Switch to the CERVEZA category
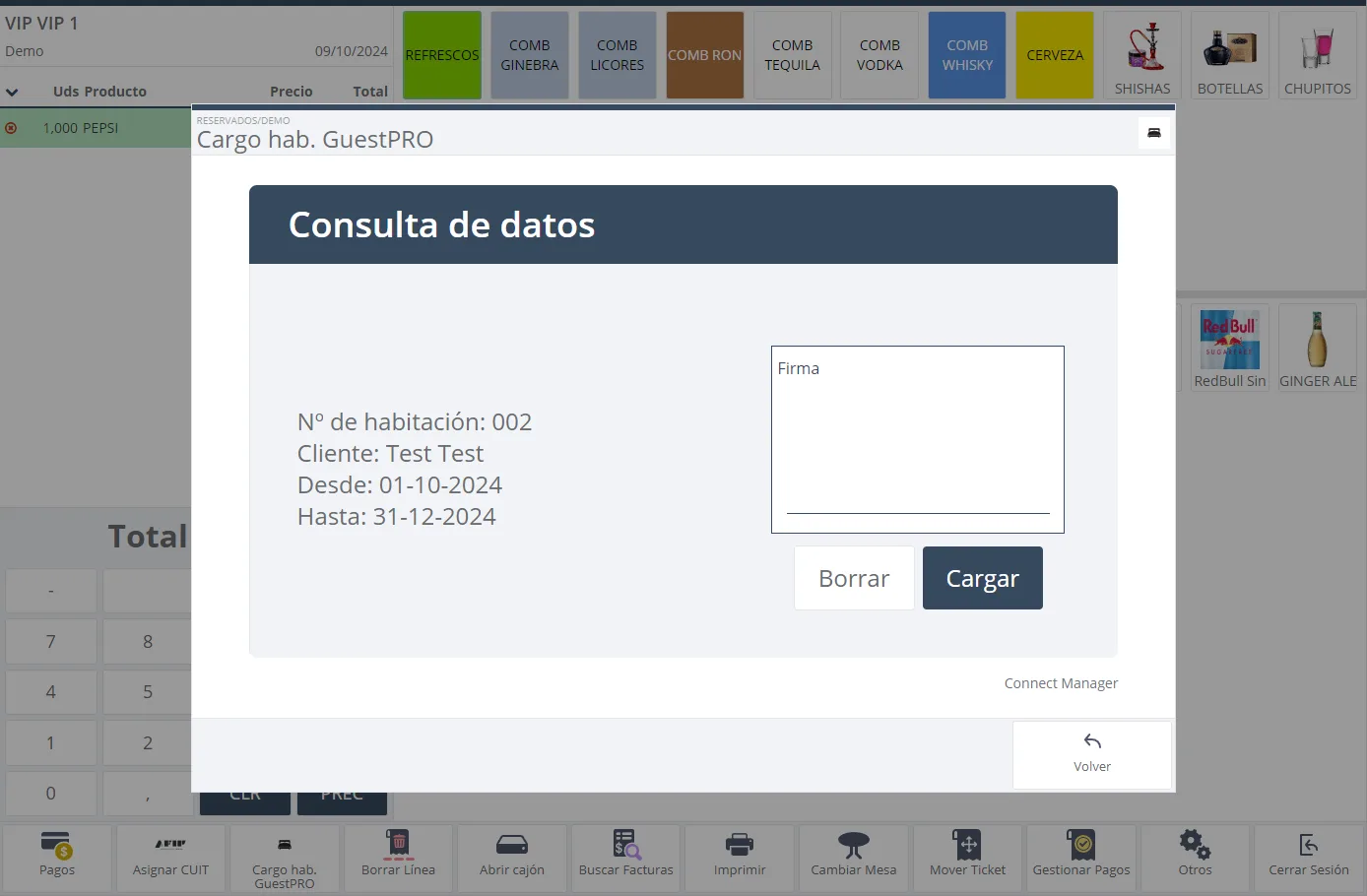This screenshot has width=1367, height=896. (x=1055, y=55)
